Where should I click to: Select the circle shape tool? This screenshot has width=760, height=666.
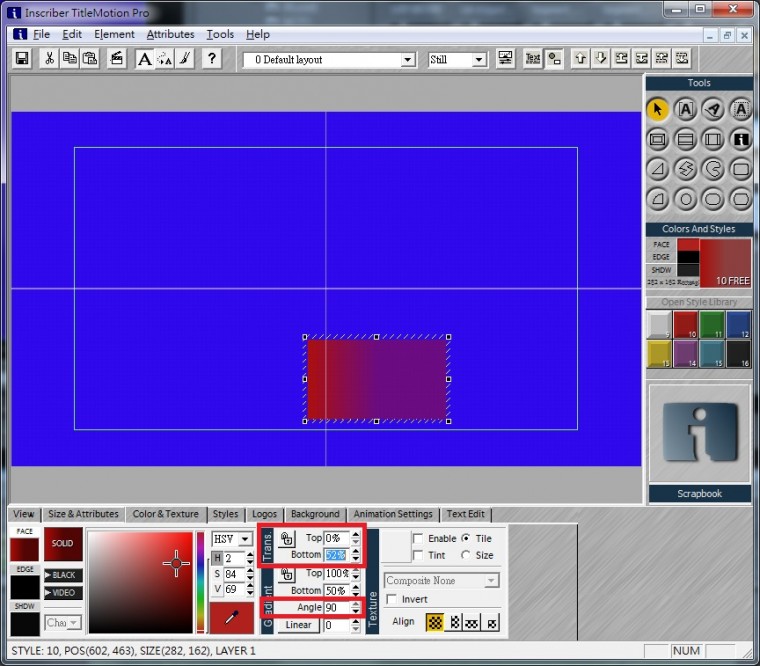[x=685, y=199]
